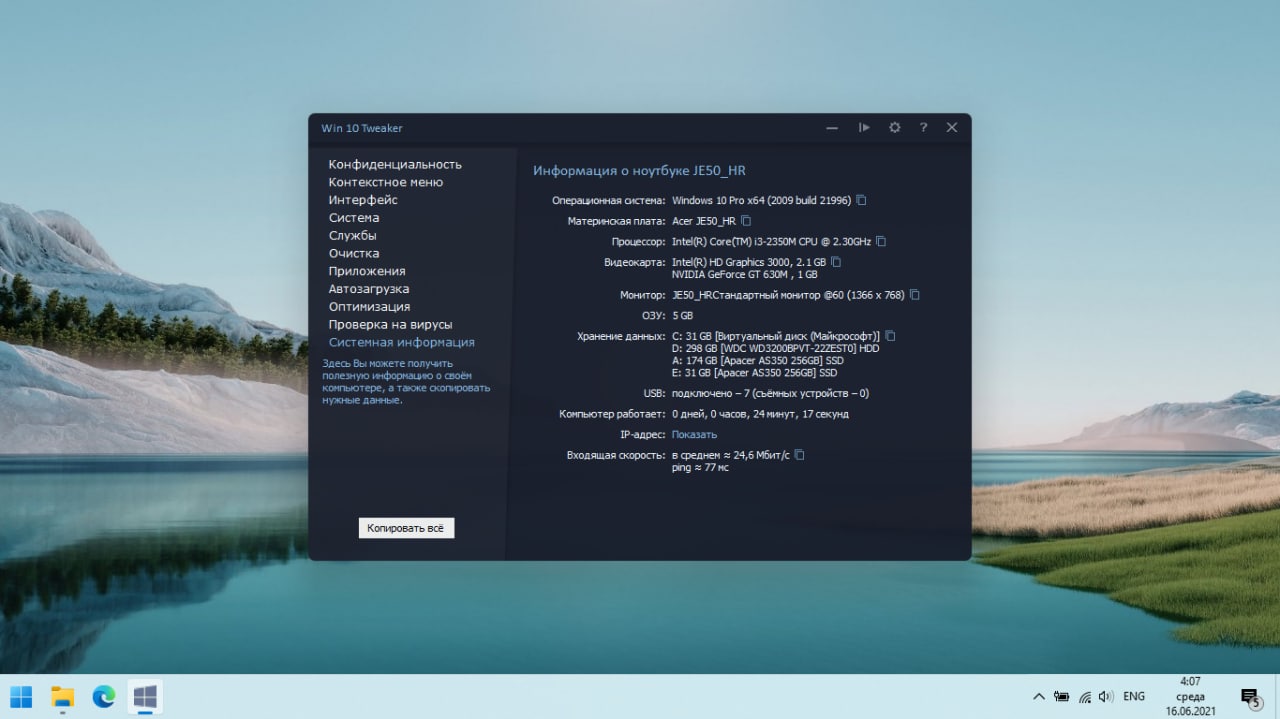
Task: Close the Win 10 Tweaker window
Action: [x=952, y=128]
